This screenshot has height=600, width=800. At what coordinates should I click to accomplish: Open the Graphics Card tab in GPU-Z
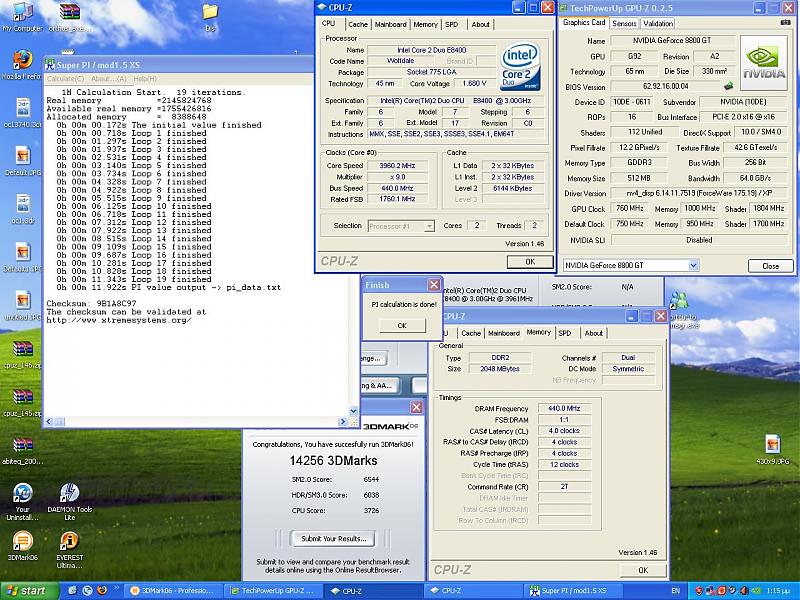[584, 22]
